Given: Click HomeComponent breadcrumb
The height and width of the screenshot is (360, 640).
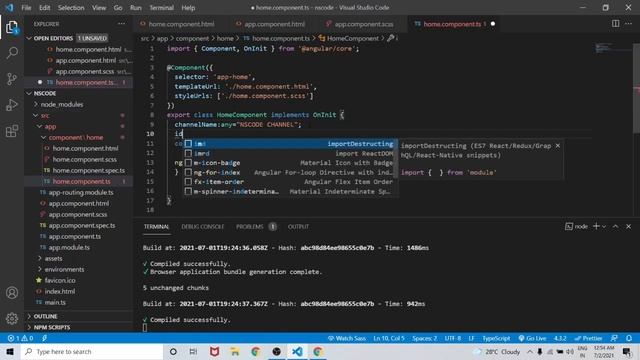Looking at the screenshot, I should pos(352,38).
